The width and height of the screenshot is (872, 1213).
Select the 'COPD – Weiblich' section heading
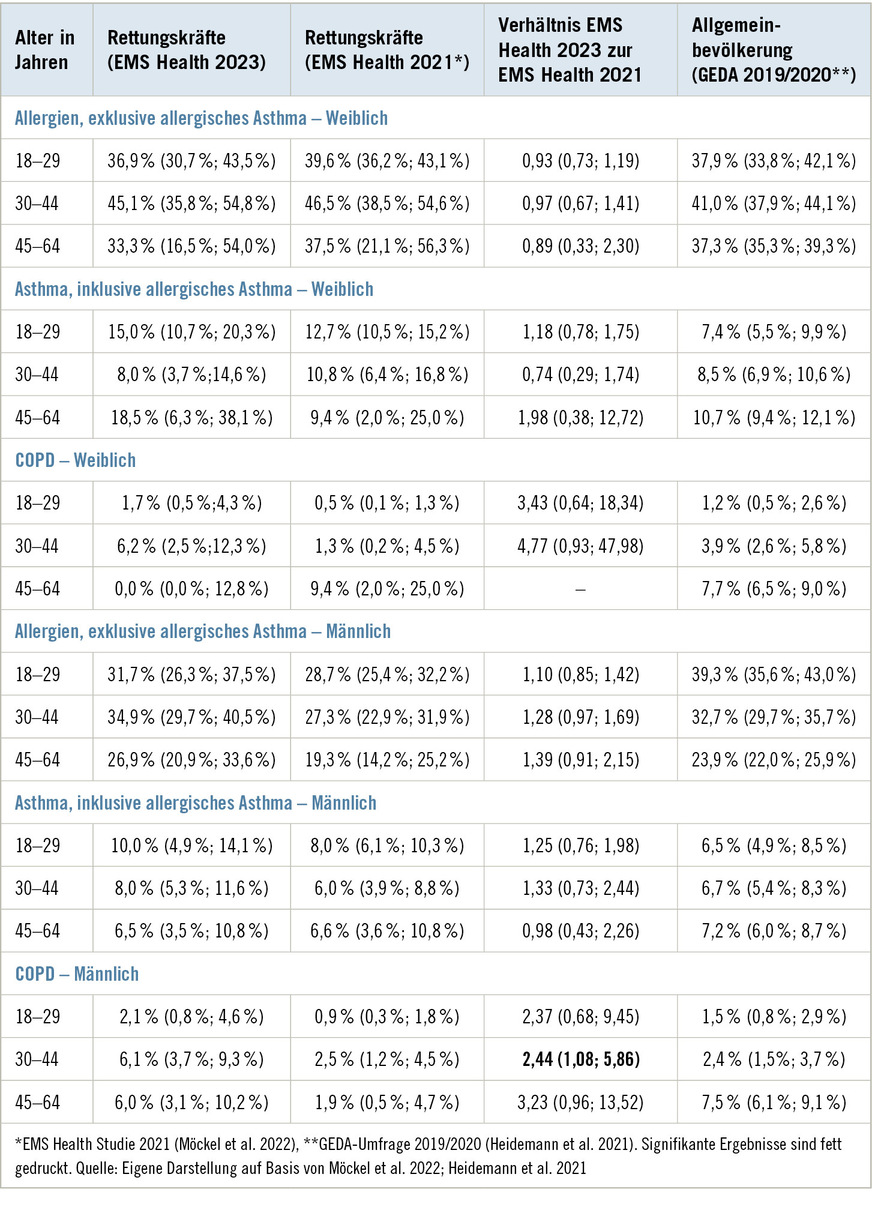tap(75, 461)
